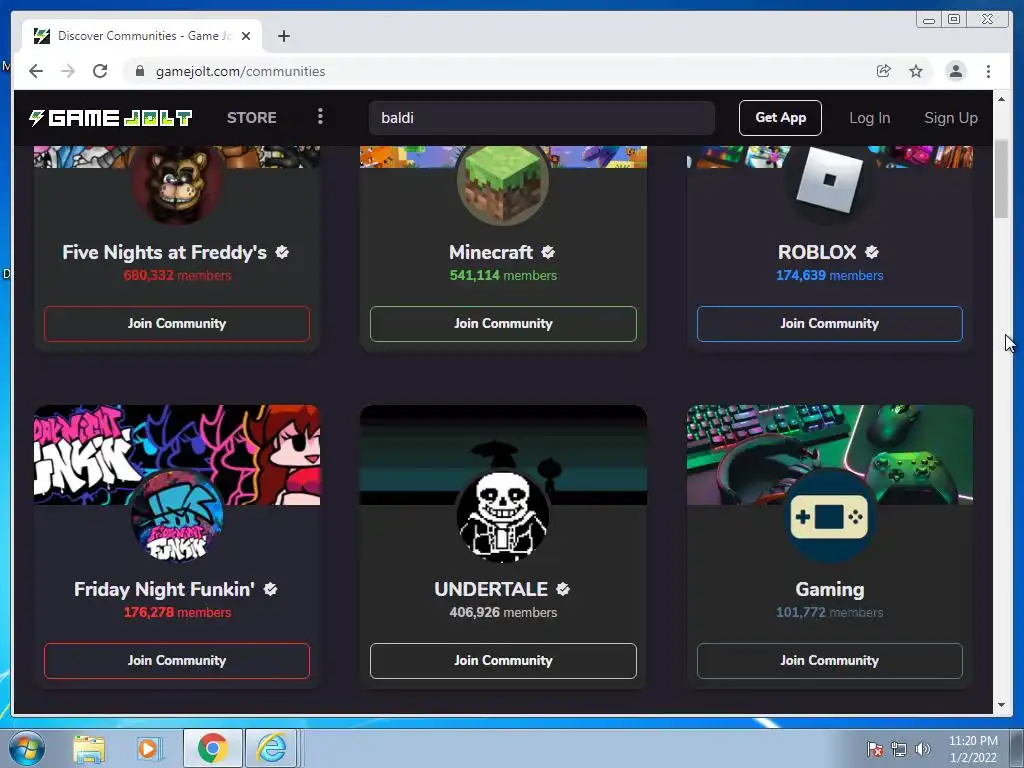Click the search field containing baldi
This screenshot has height=768, width=1024.
coord(541,118)
